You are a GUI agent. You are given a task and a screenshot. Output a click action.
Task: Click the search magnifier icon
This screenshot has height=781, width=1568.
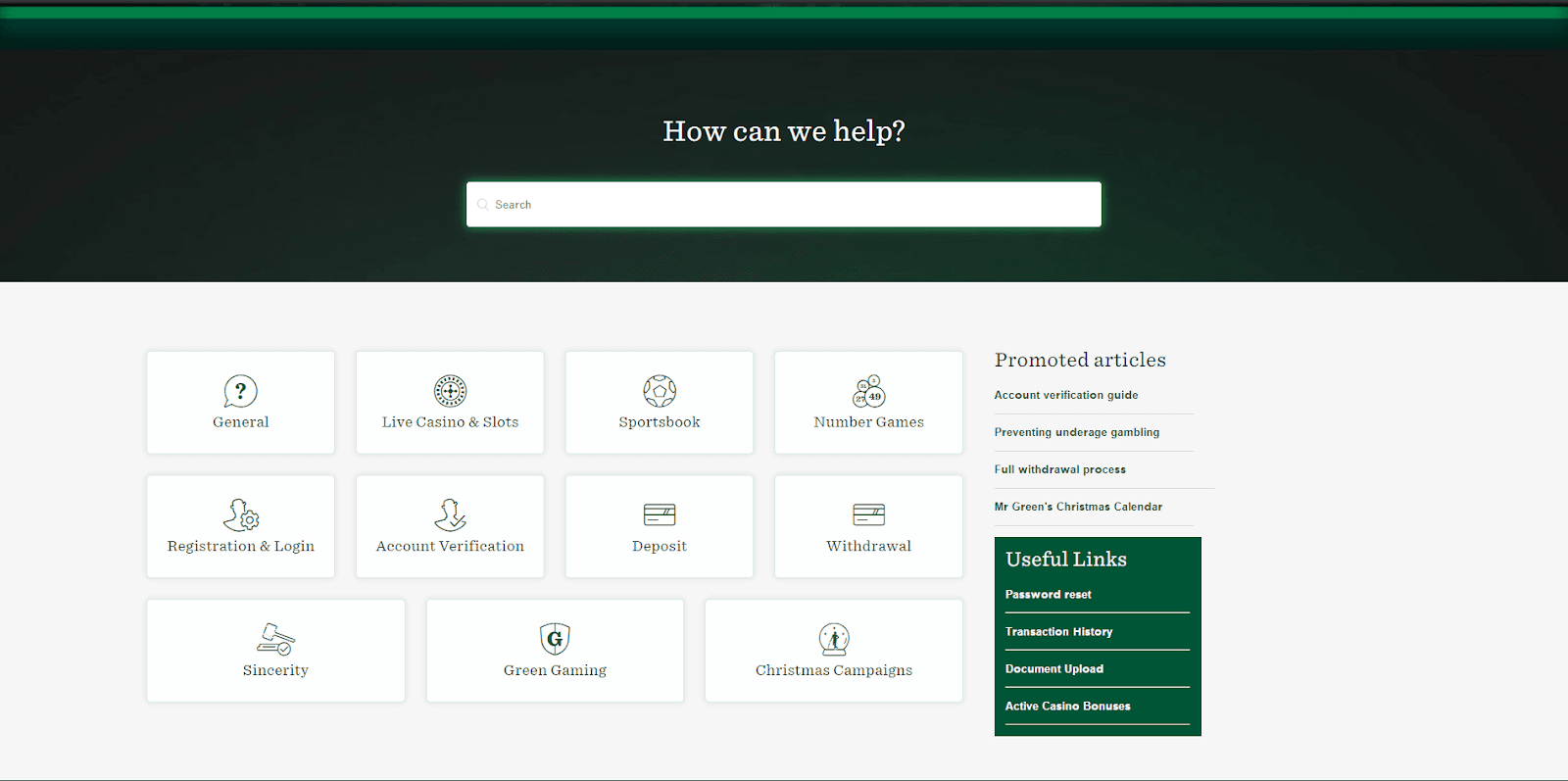[482, 205]
